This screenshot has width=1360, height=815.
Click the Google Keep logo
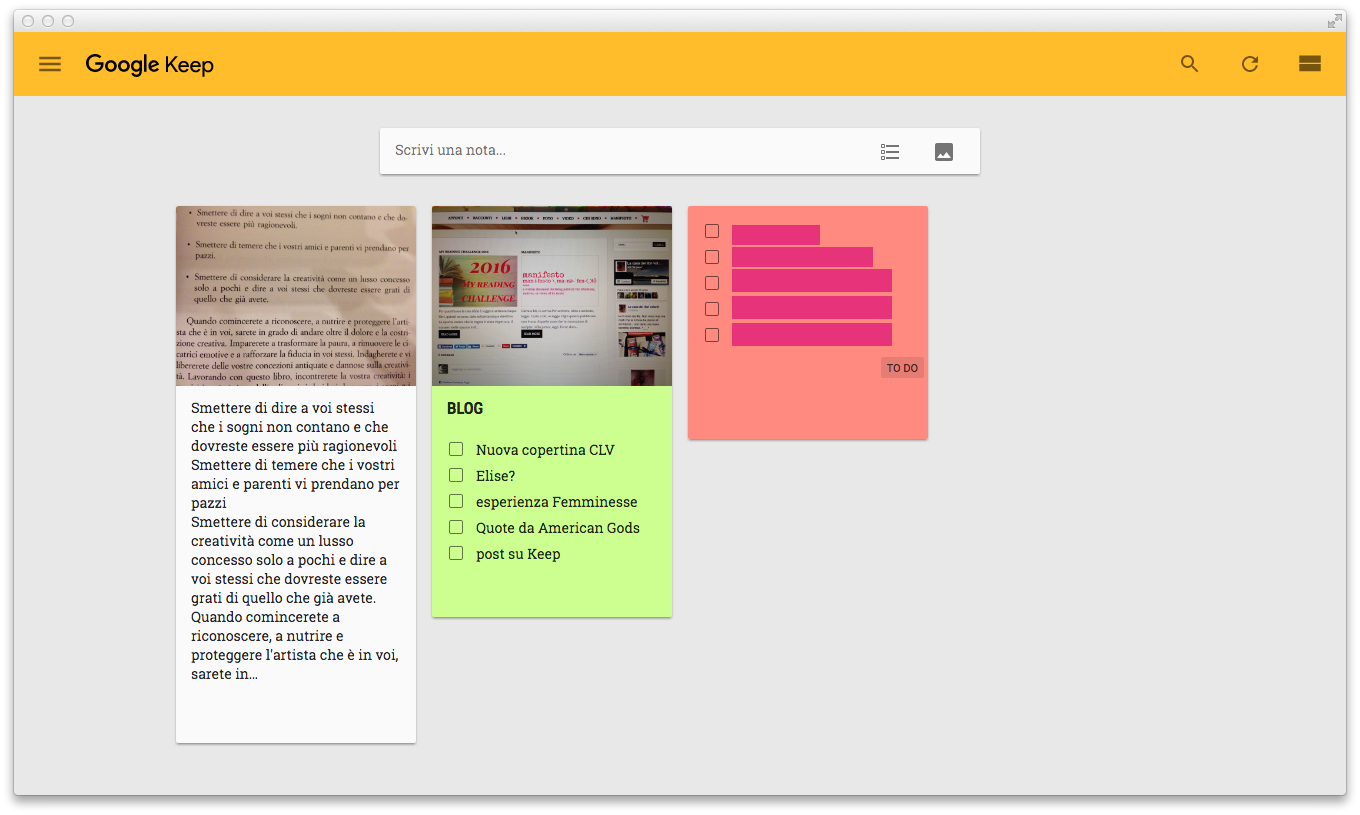tap(150, 64)
